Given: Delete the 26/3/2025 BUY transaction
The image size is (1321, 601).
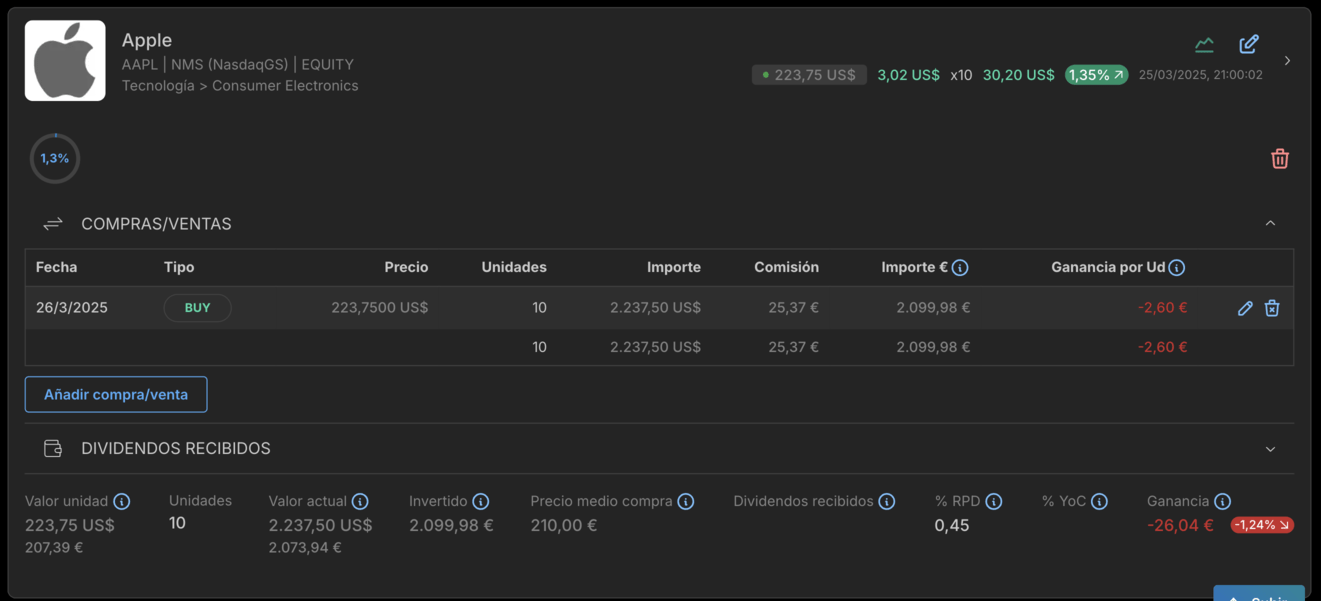Looking at the screenshot, I should (x=1272, y=308).
